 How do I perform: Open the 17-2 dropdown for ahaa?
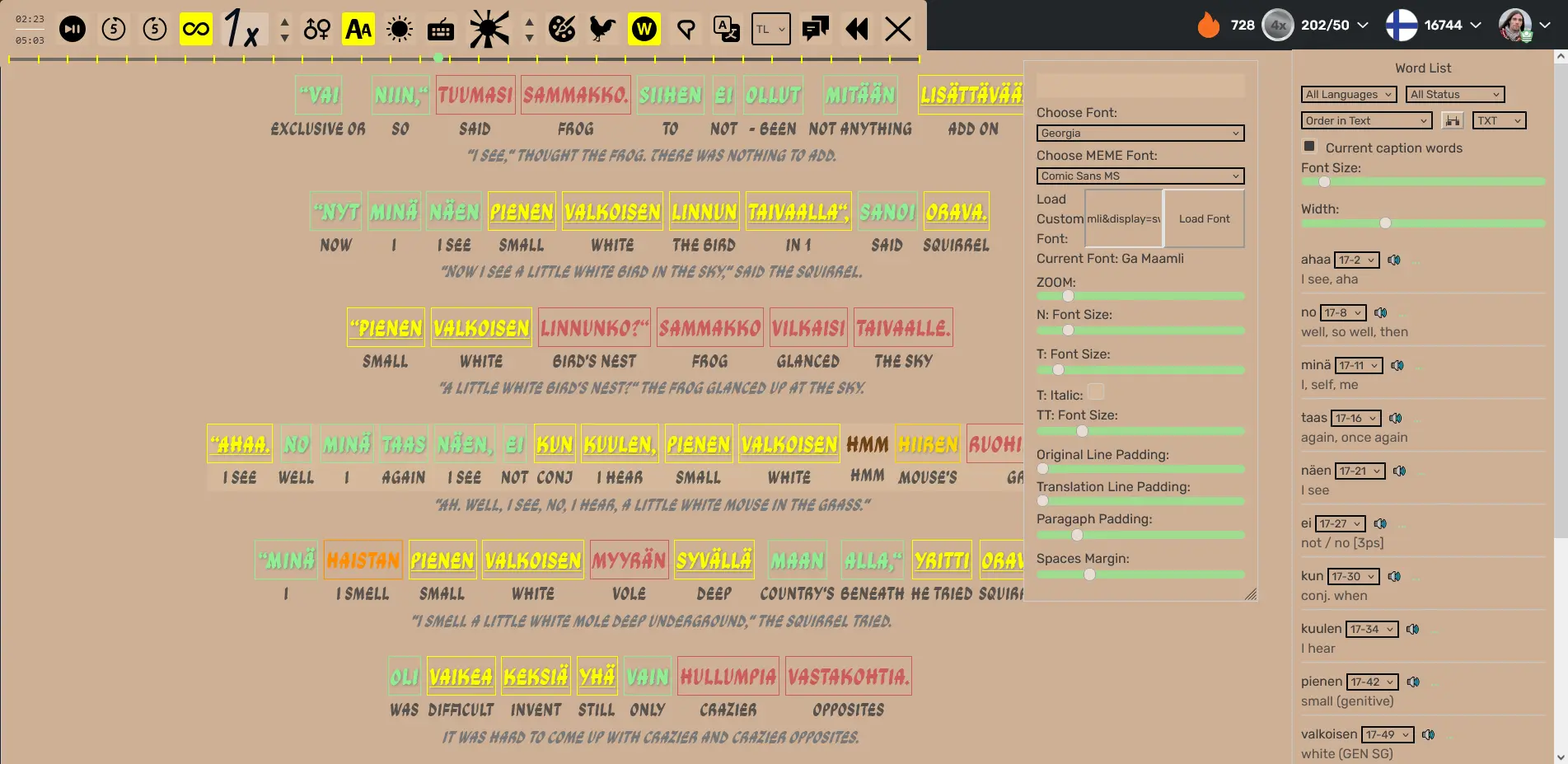(x=1357, y=260)
